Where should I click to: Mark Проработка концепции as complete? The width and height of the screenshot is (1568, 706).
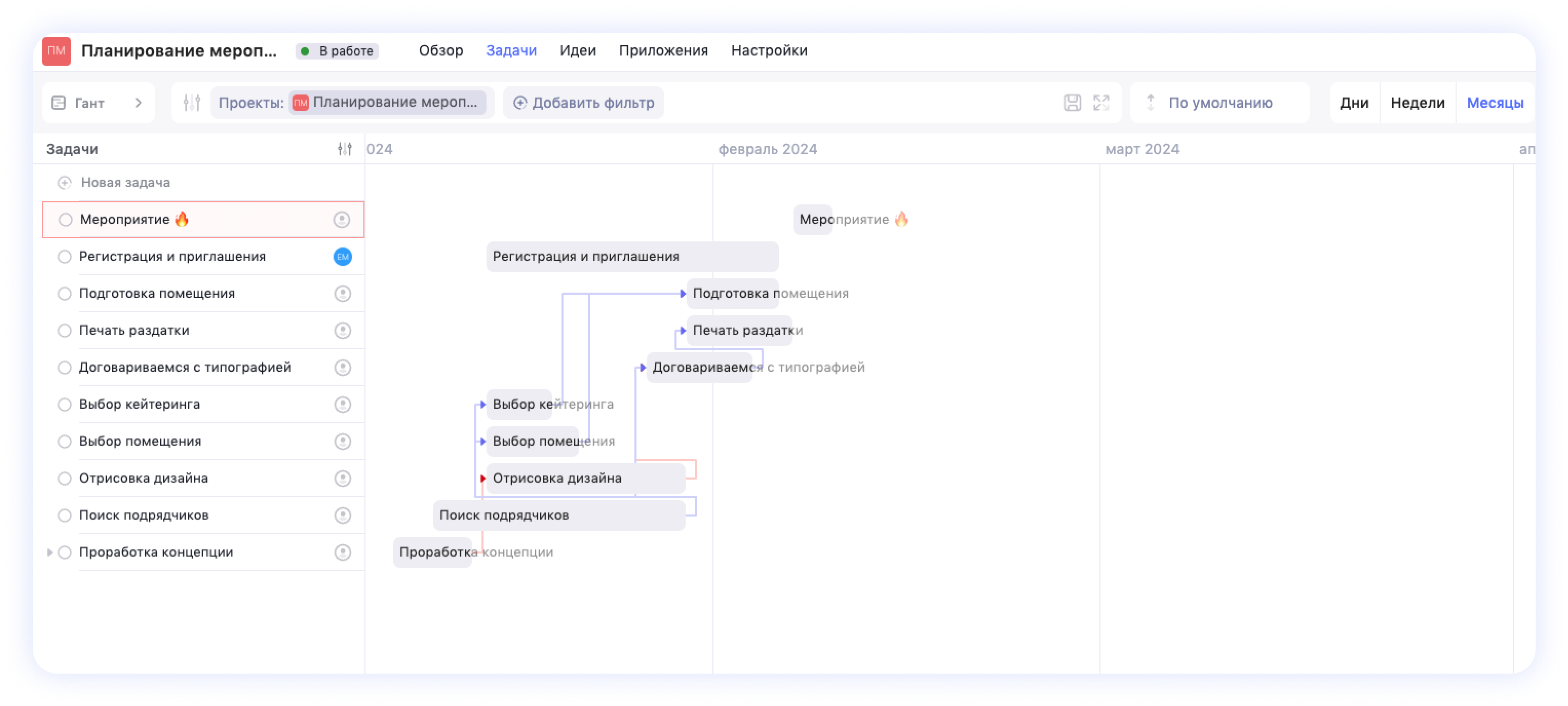pyautogui.click(x=65, y=552)
